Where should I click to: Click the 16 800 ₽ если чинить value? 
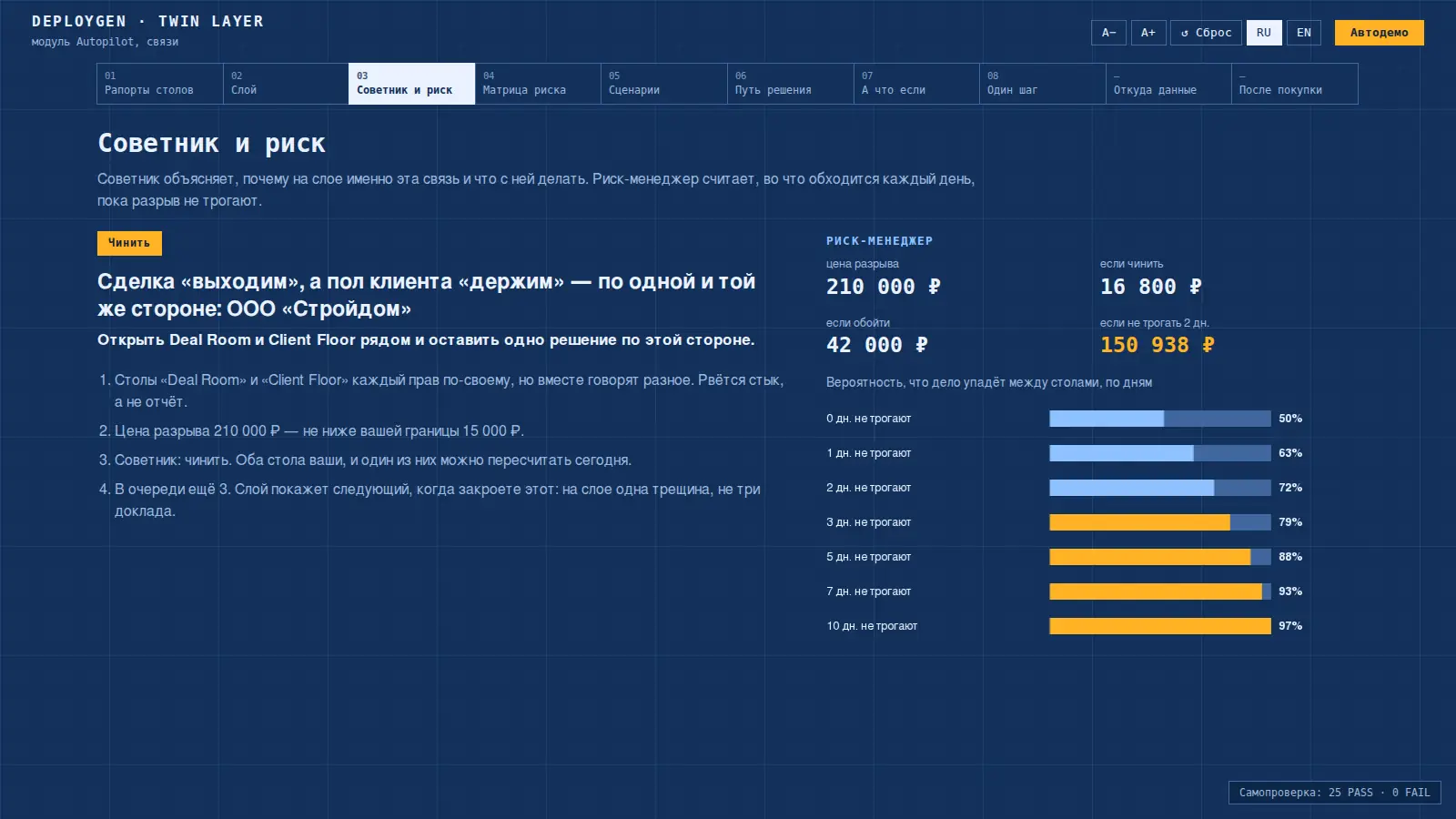[1151, 287]
